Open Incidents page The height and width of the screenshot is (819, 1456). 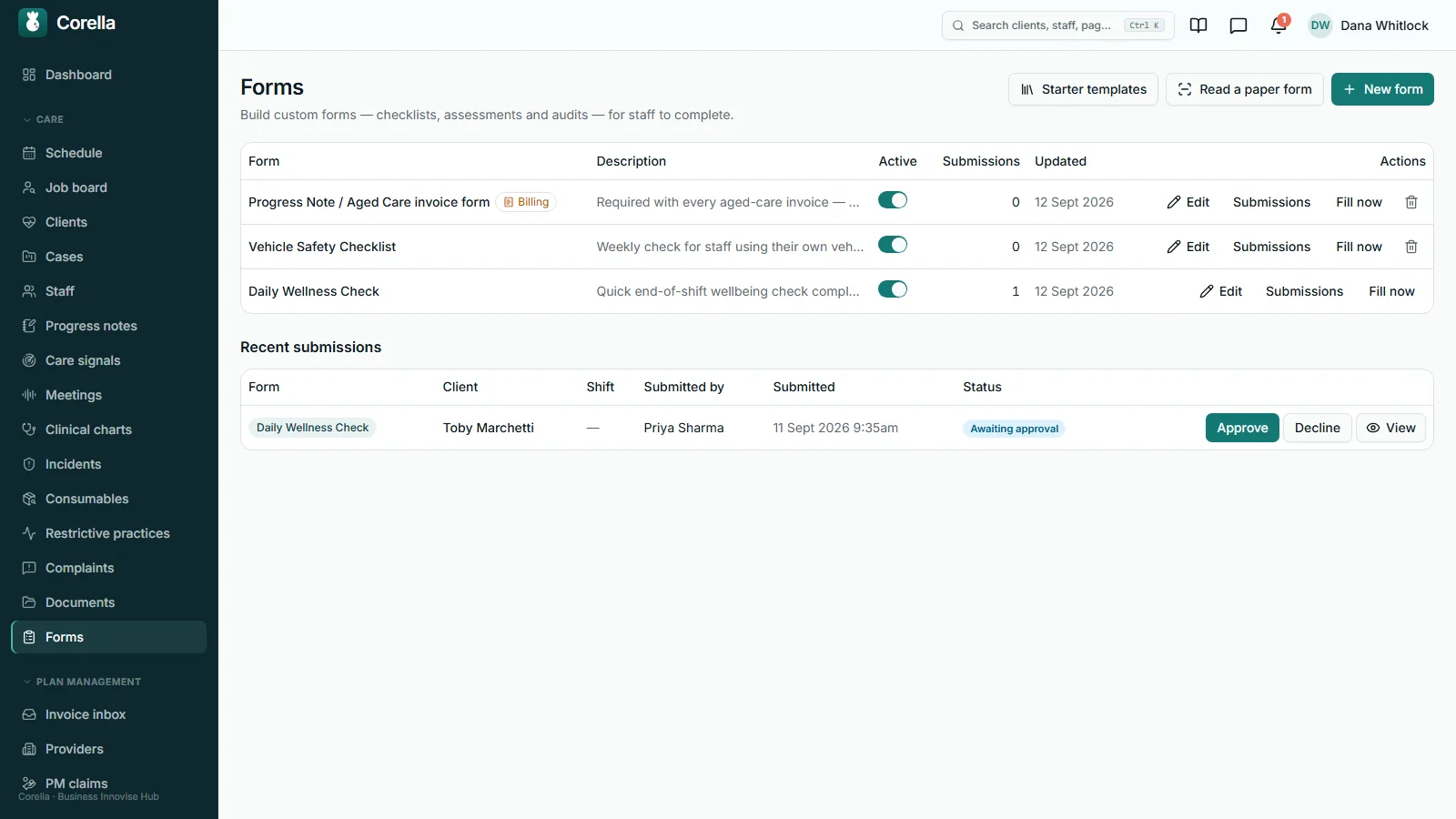pyautogui.click(x=109, y=464)
